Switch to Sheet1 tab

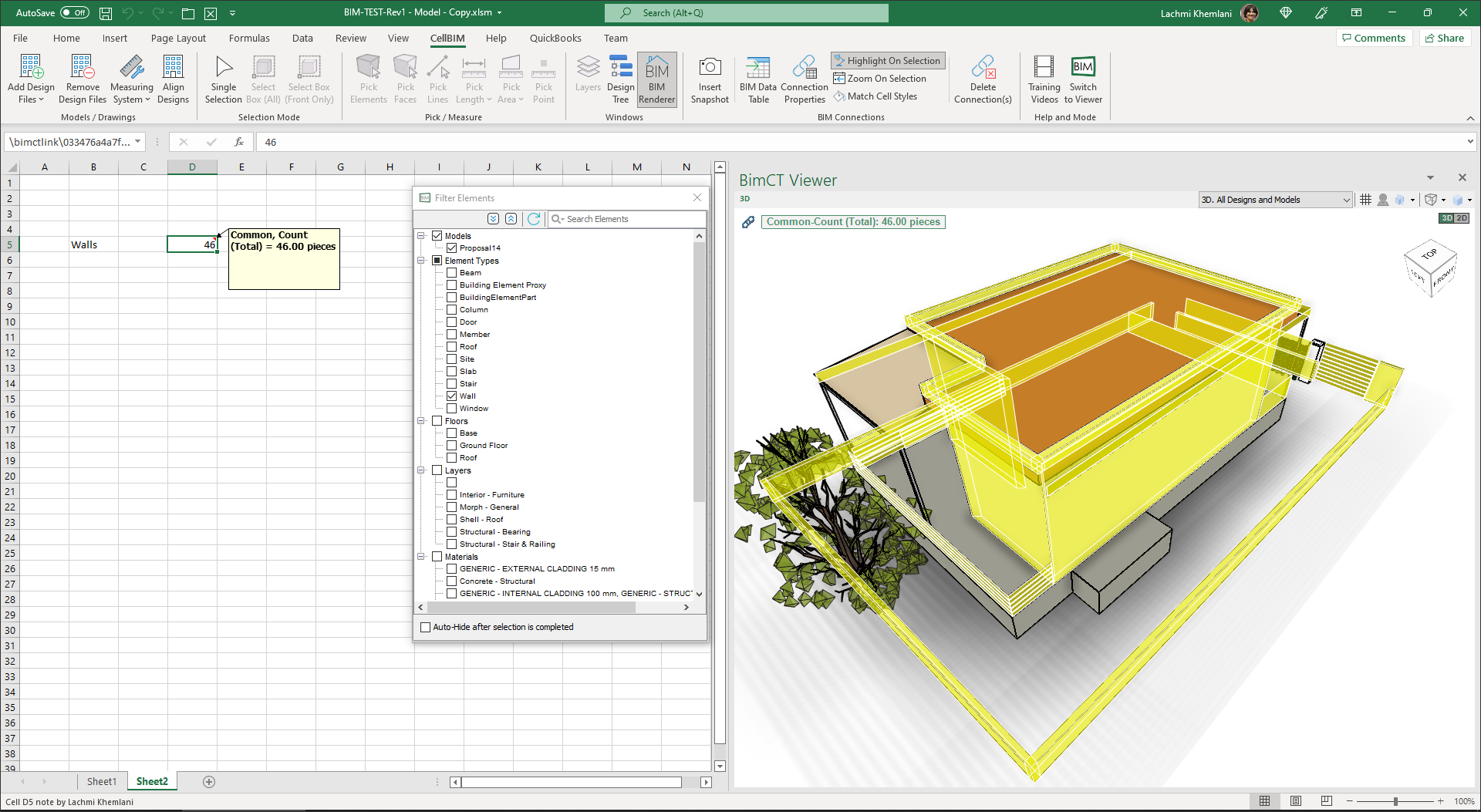point(102,782)
